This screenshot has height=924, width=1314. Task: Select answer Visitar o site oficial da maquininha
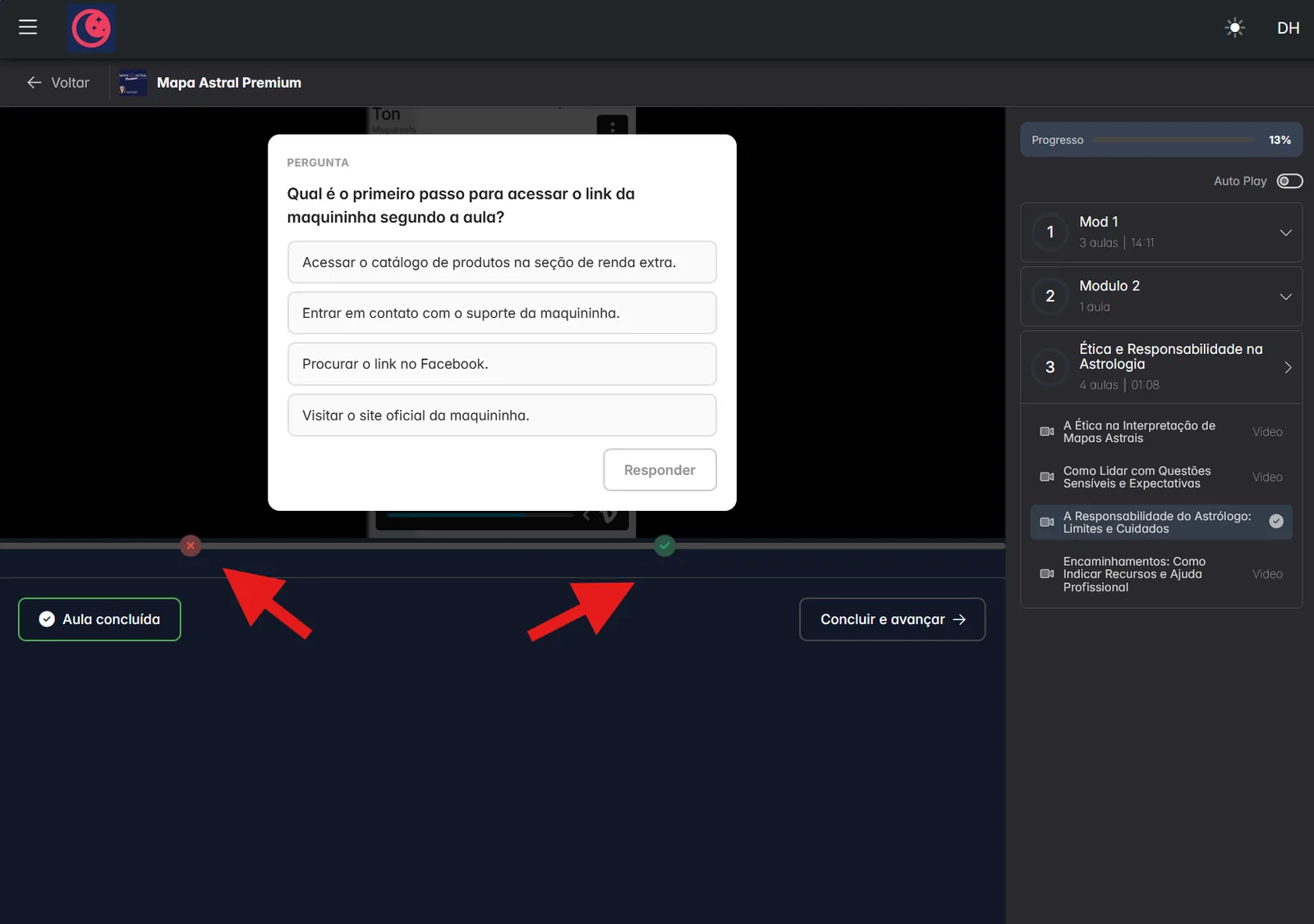pos(502,415)
